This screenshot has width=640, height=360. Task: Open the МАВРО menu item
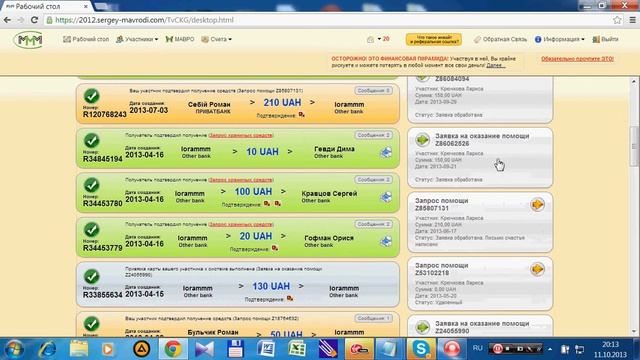(x=180, y=39)
